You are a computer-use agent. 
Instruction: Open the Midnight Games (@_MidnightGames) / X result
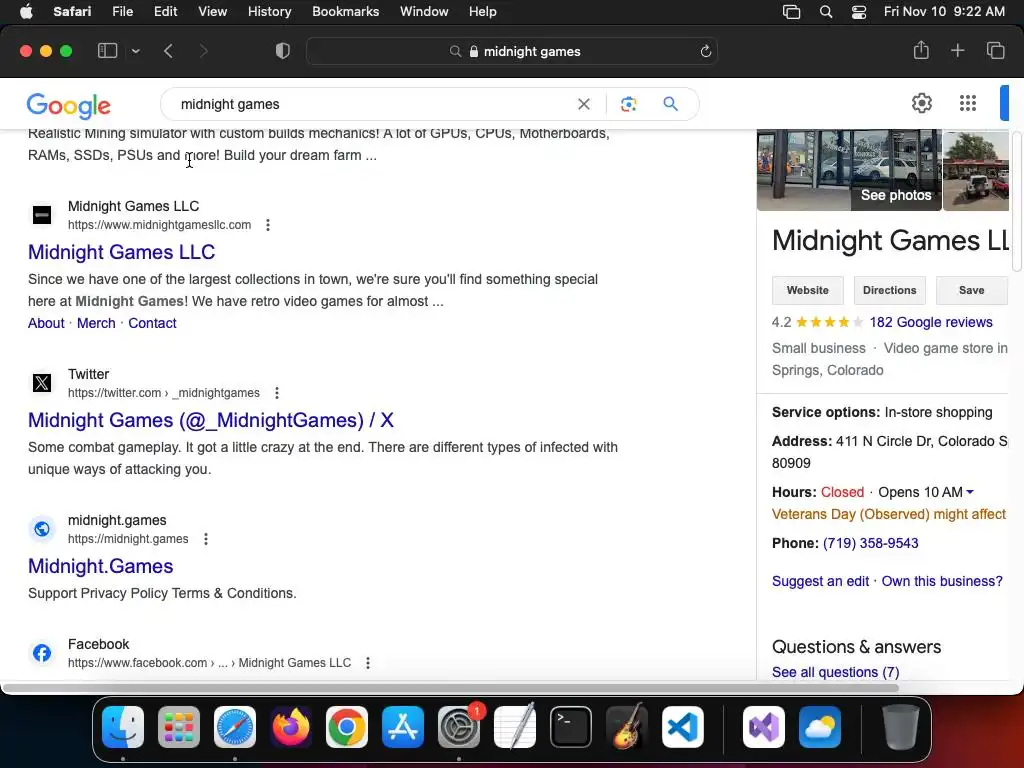pos(211,420)
